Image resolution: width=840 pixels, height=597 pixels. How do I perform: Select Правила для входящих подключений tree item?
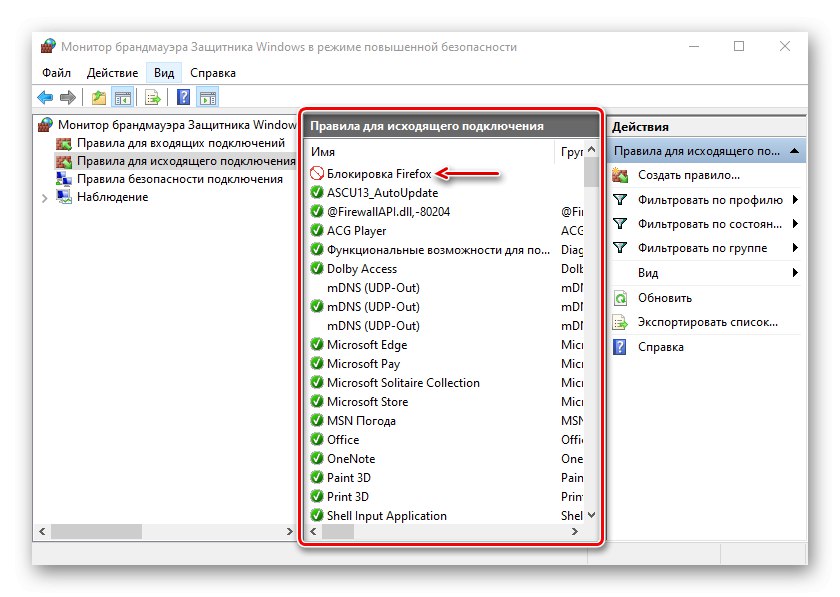click(181, 143)
